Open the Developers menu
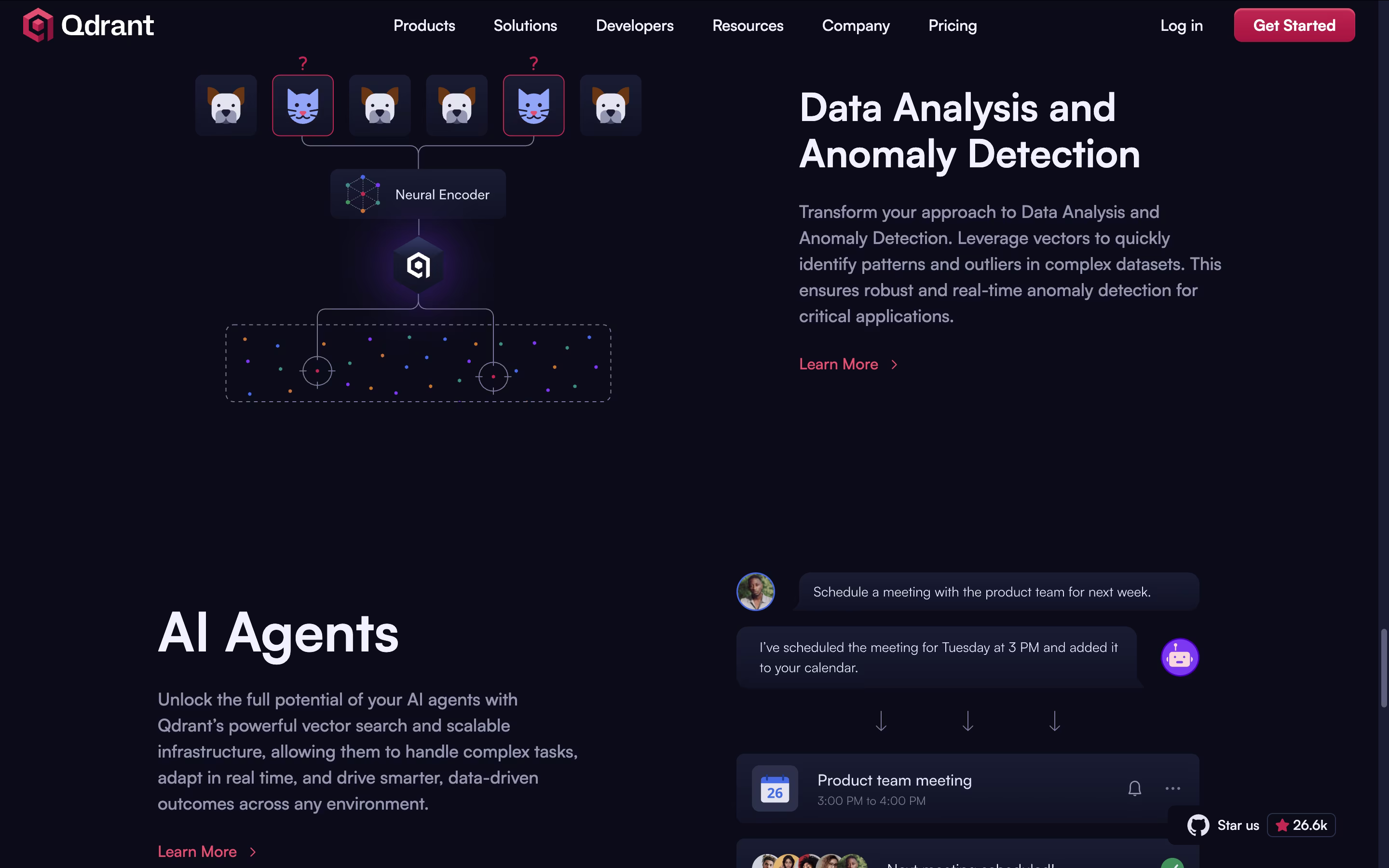The height and width of the screenshot is (868, 1389). coord(634,25)
